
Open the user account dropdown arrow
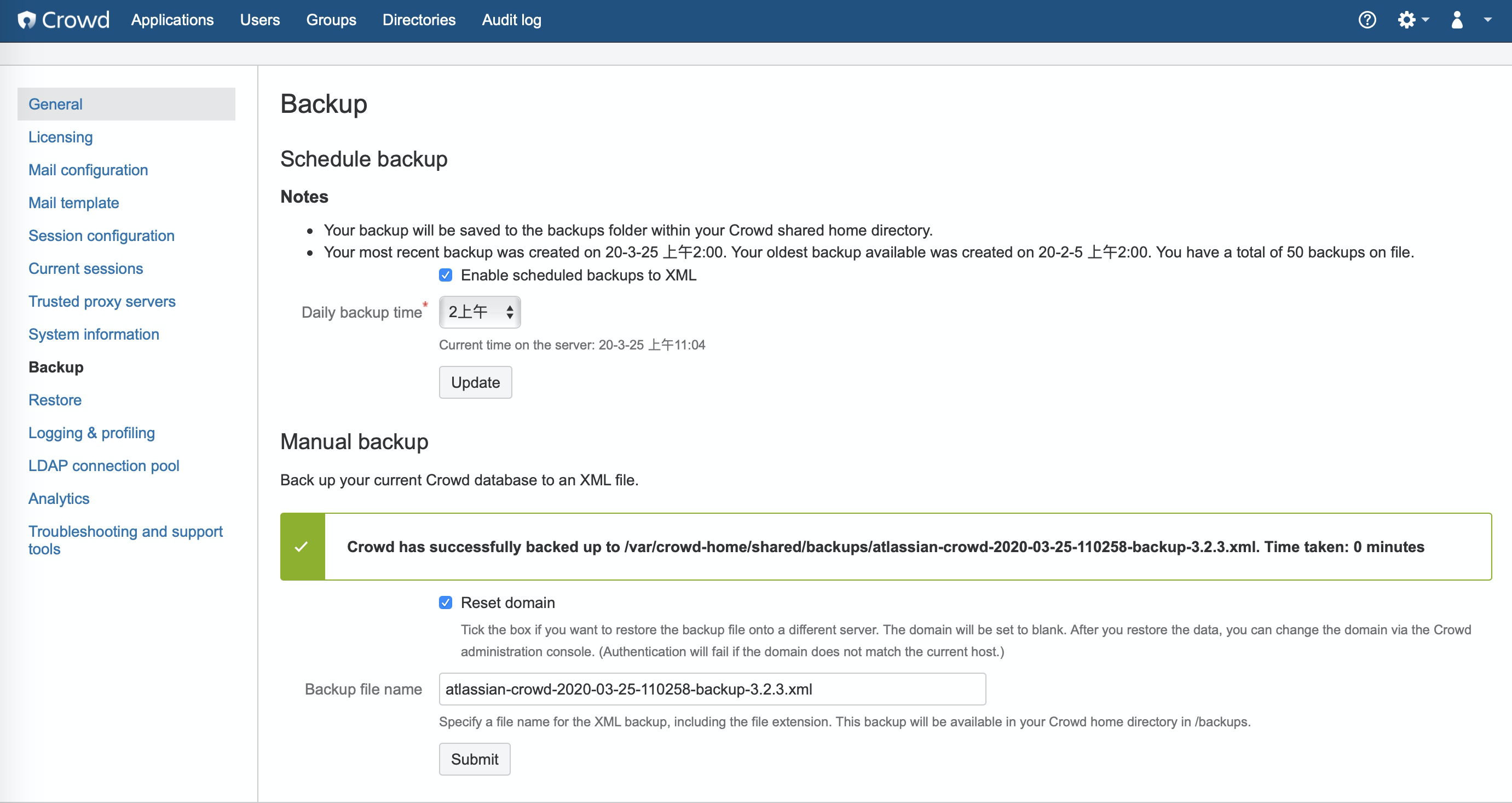(1487, 19)
